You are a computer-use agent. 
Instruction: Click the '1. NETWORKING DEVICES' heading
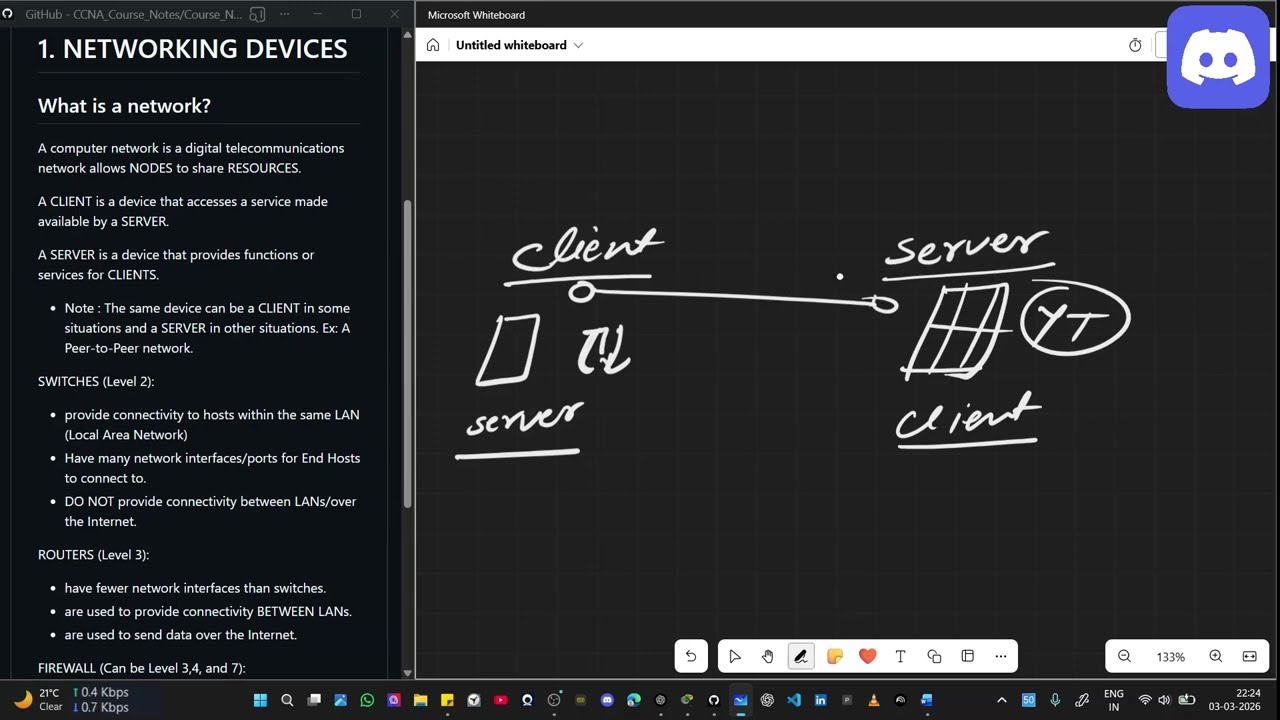[192, 49]
